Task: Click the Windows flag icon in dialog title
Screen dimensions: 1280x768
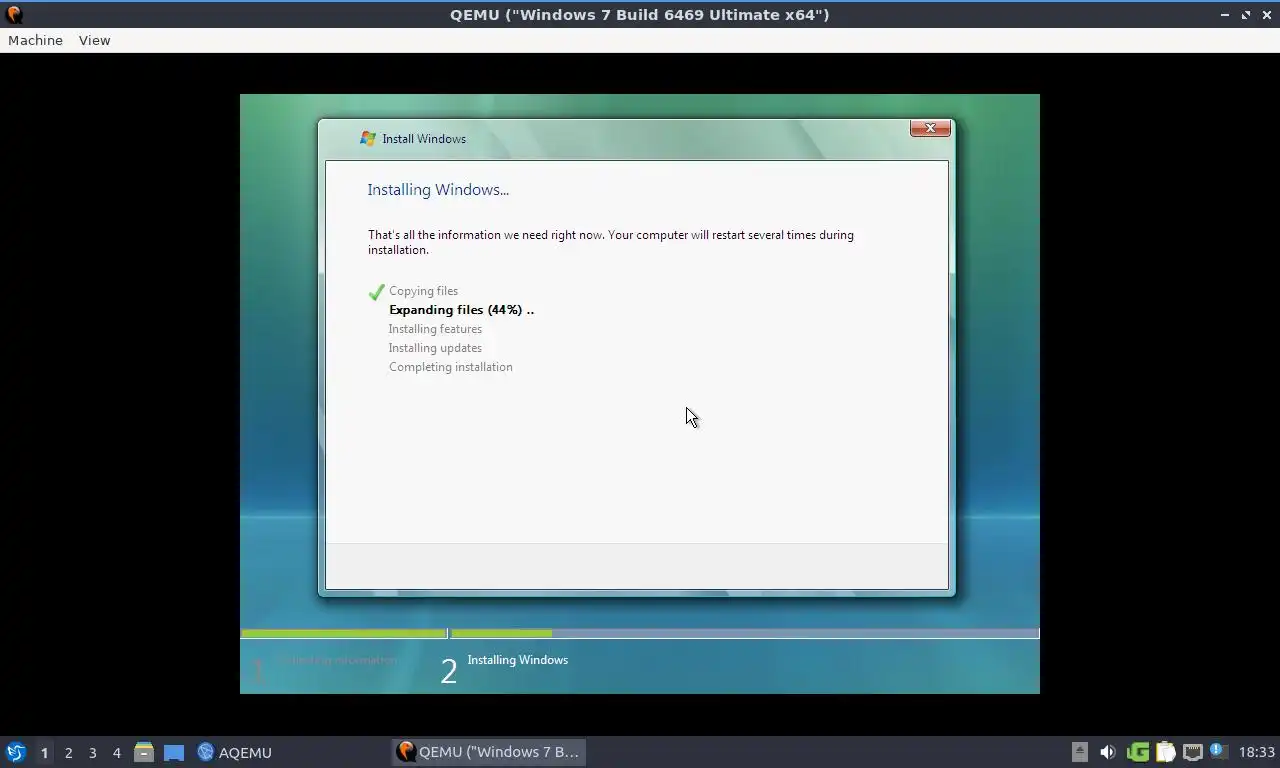Action: (x=368, y=139)
